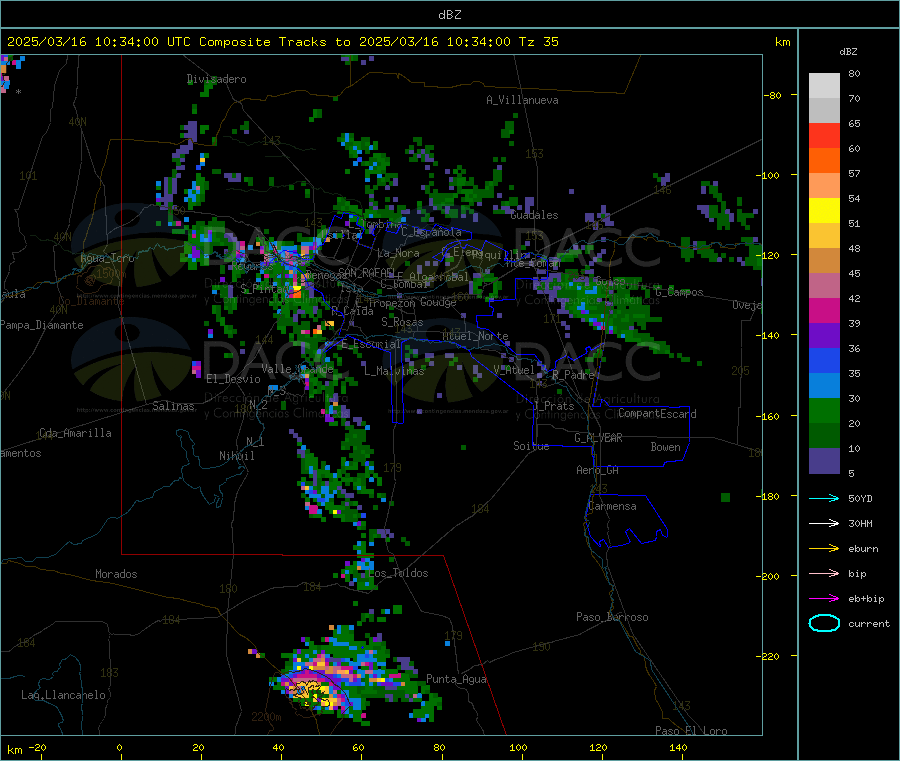Click the 'L_Malvinas' map label

394,371
